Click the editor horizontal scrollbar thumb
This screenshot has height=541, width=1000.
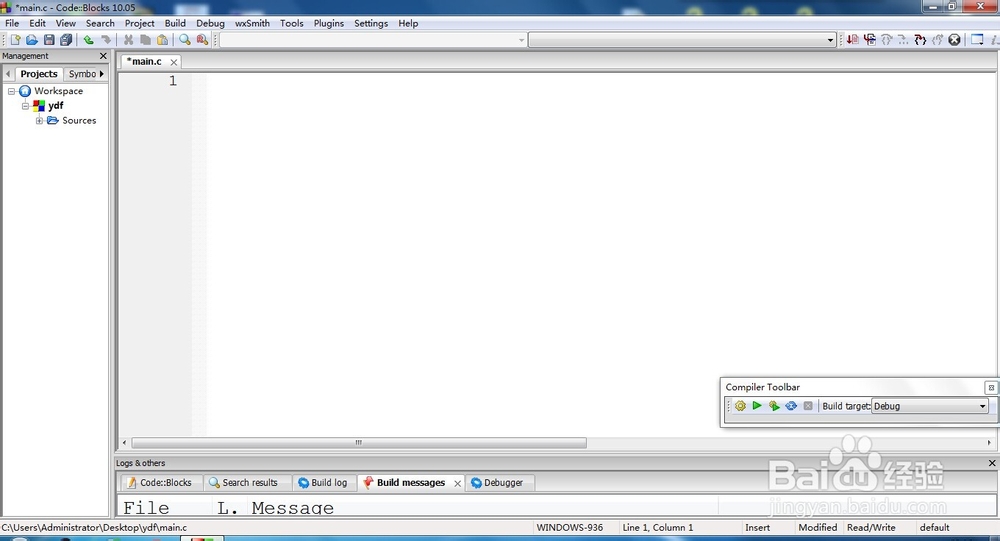[359, 442]
